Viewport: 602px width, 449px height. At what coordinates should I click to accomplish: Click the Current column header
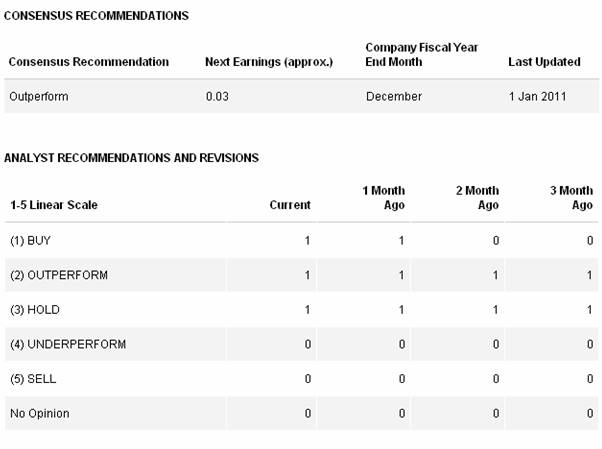click(x=290, y=205)
